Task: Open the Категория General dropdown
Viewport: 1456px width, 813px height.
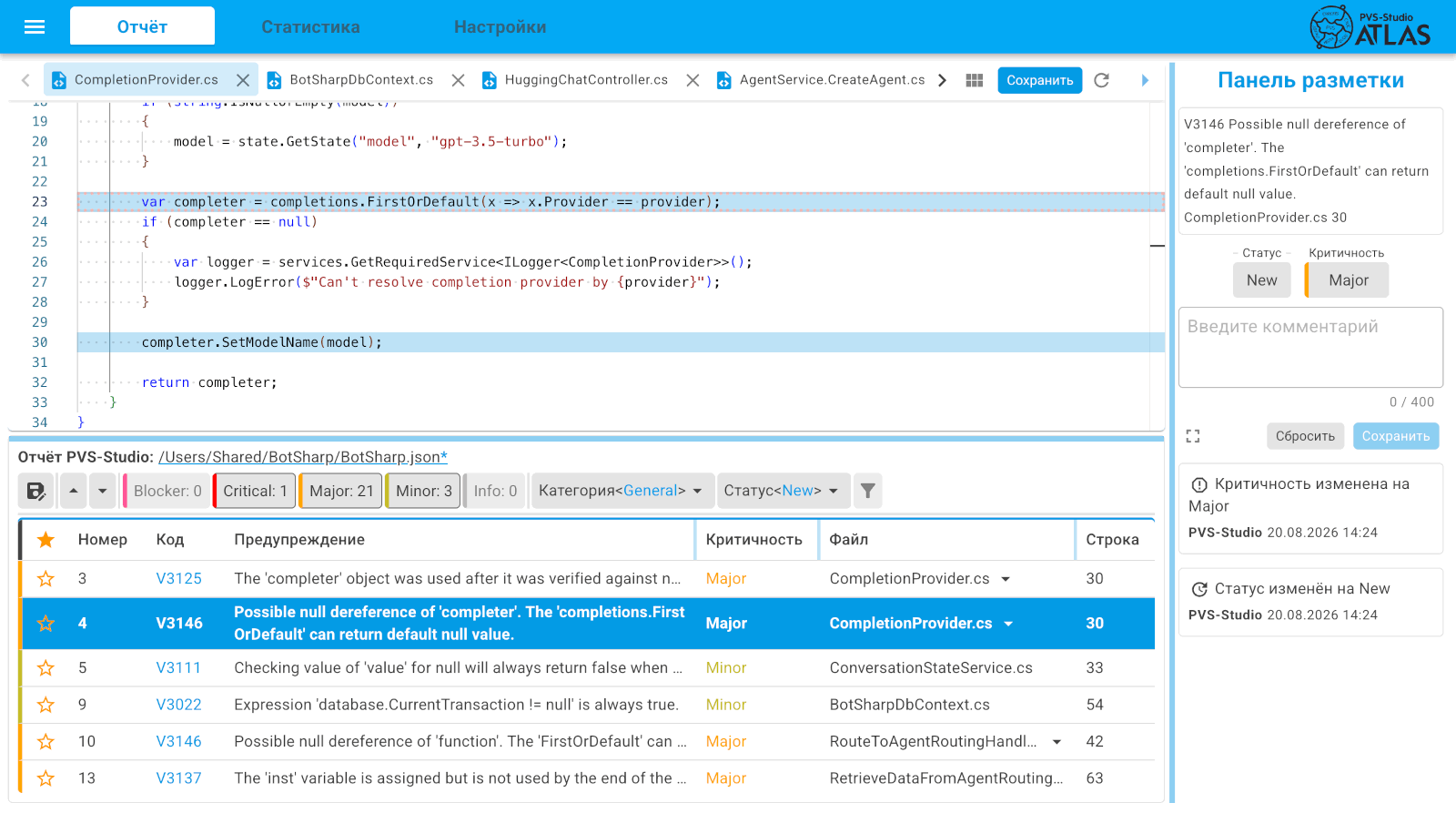Action: point(622,491)
